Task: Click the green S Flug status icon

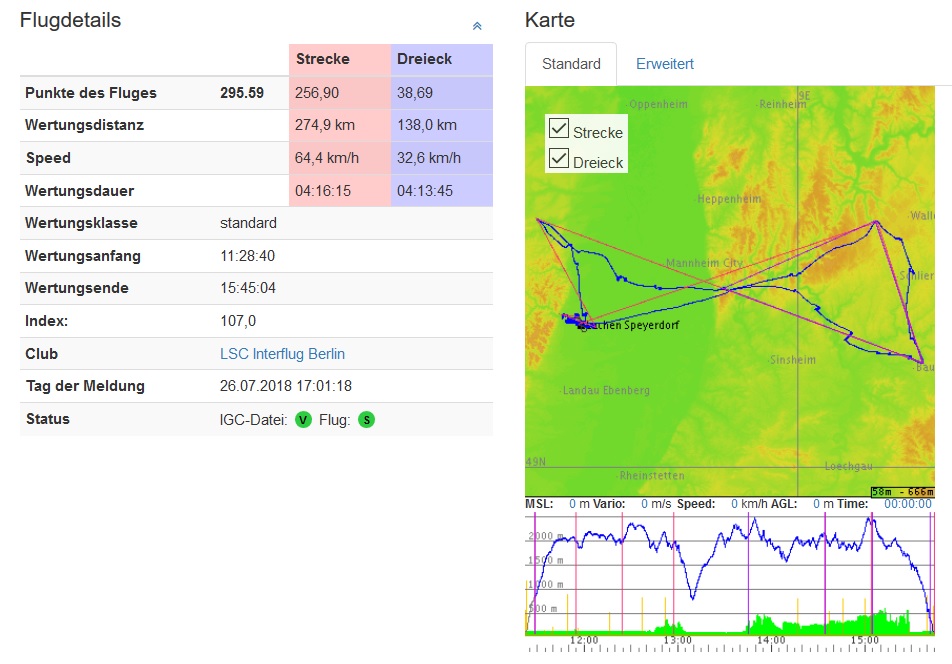Action: pyautogui.click(x=367, y=420)
